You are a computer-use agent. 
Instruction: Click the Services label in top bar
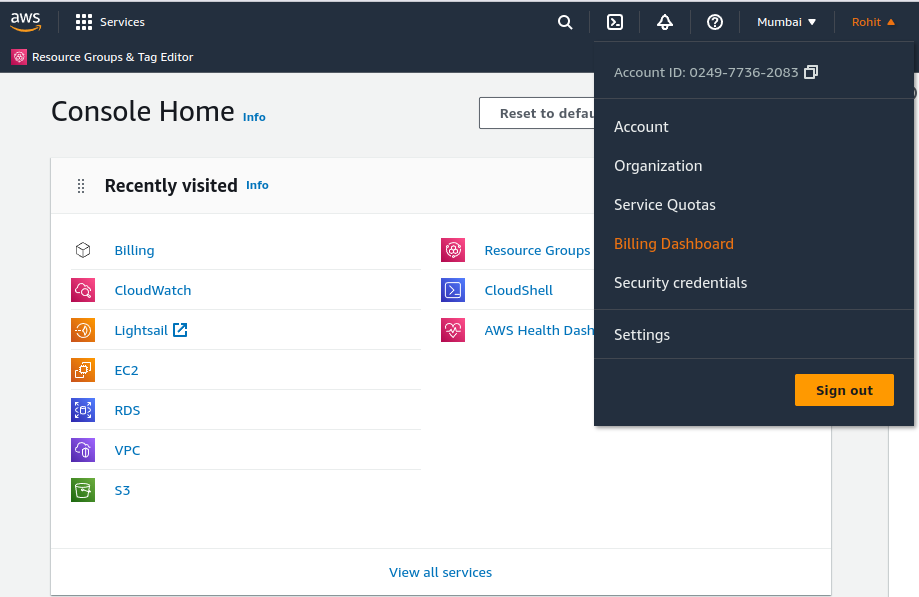tap(122, 22)
